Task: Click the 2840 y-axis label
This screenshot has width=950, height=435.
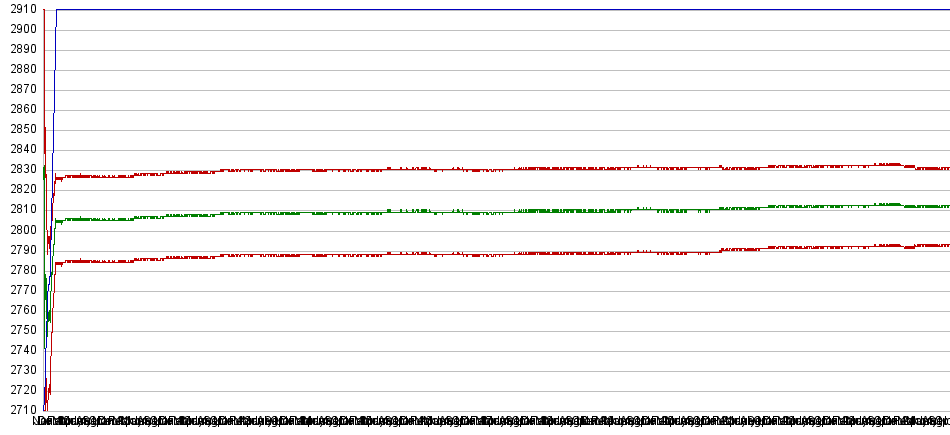Action: pos(22,149)
